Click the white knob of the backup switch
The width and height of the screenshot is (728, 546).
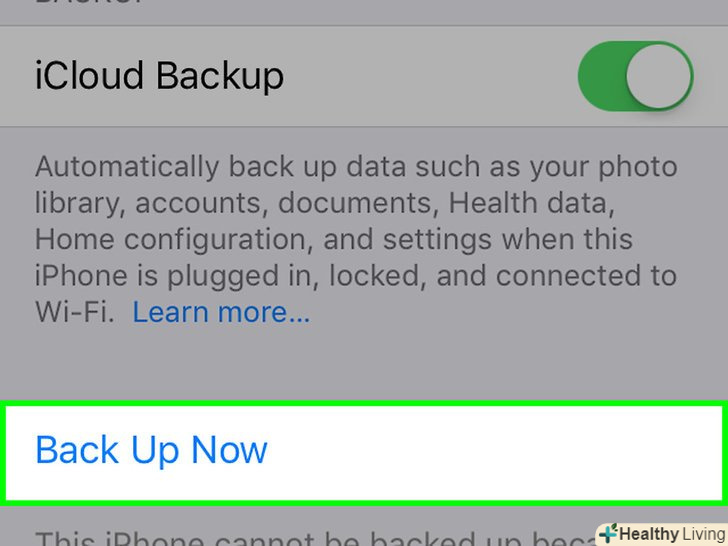(x=658, y=77)
